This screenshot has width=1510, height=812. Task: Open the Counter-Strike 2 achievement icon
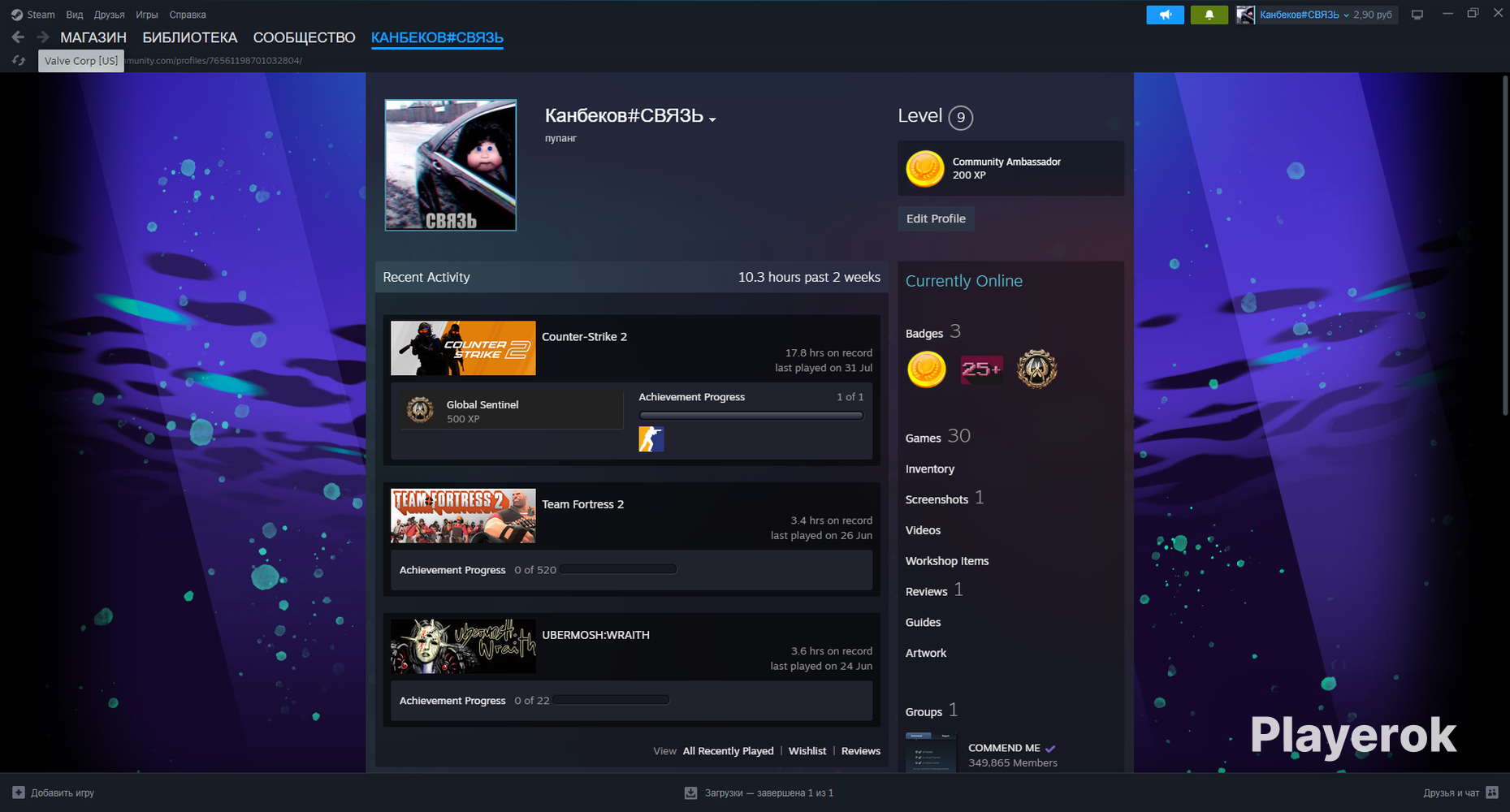point(651,439)
